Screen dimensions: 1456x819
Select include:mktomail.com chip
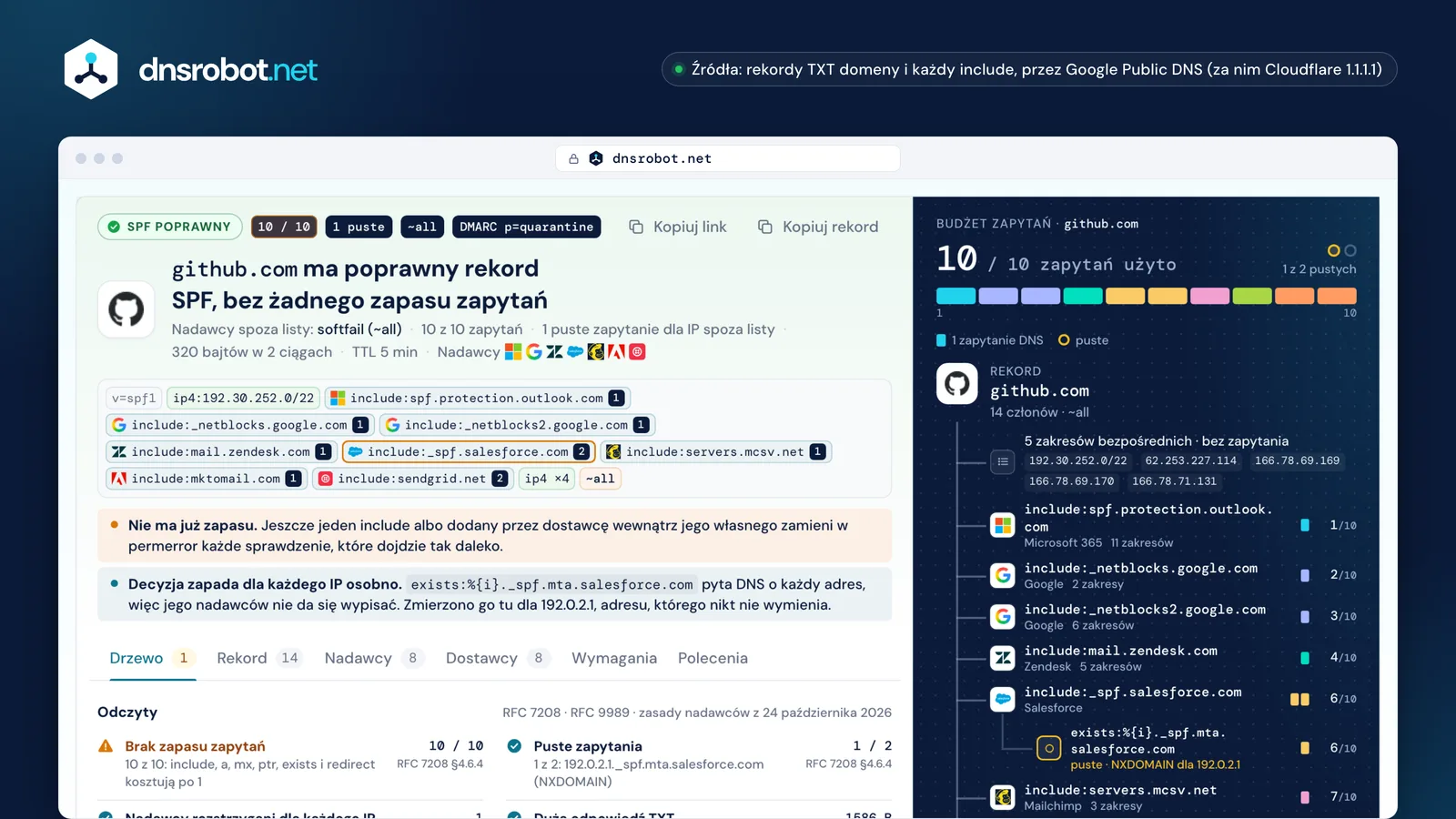click(x=207, y=479)
